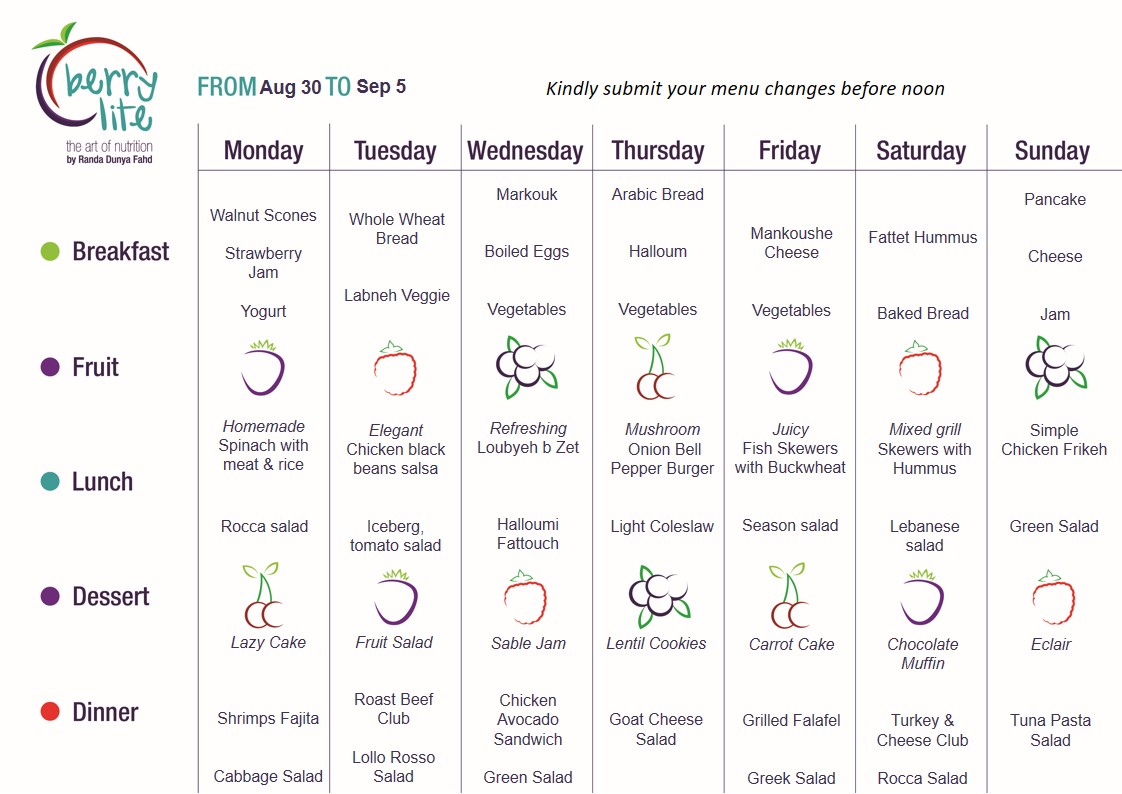The width and height of the screenshot is (1122, 794).
Task: Click the red dot beside Dinner
Action: coord(50,712)
